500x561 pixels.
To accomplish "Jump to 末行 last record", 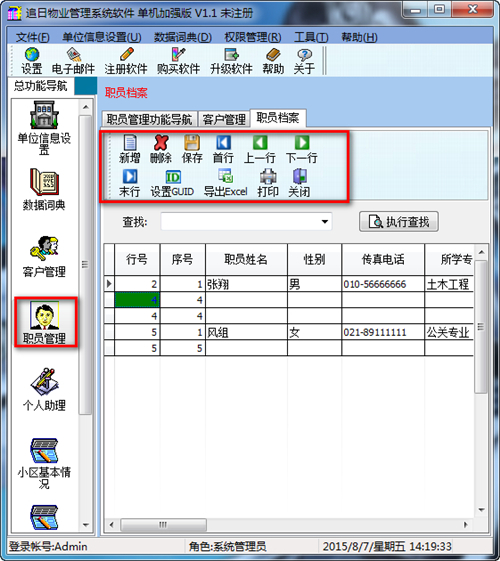I will coord(129,183).
